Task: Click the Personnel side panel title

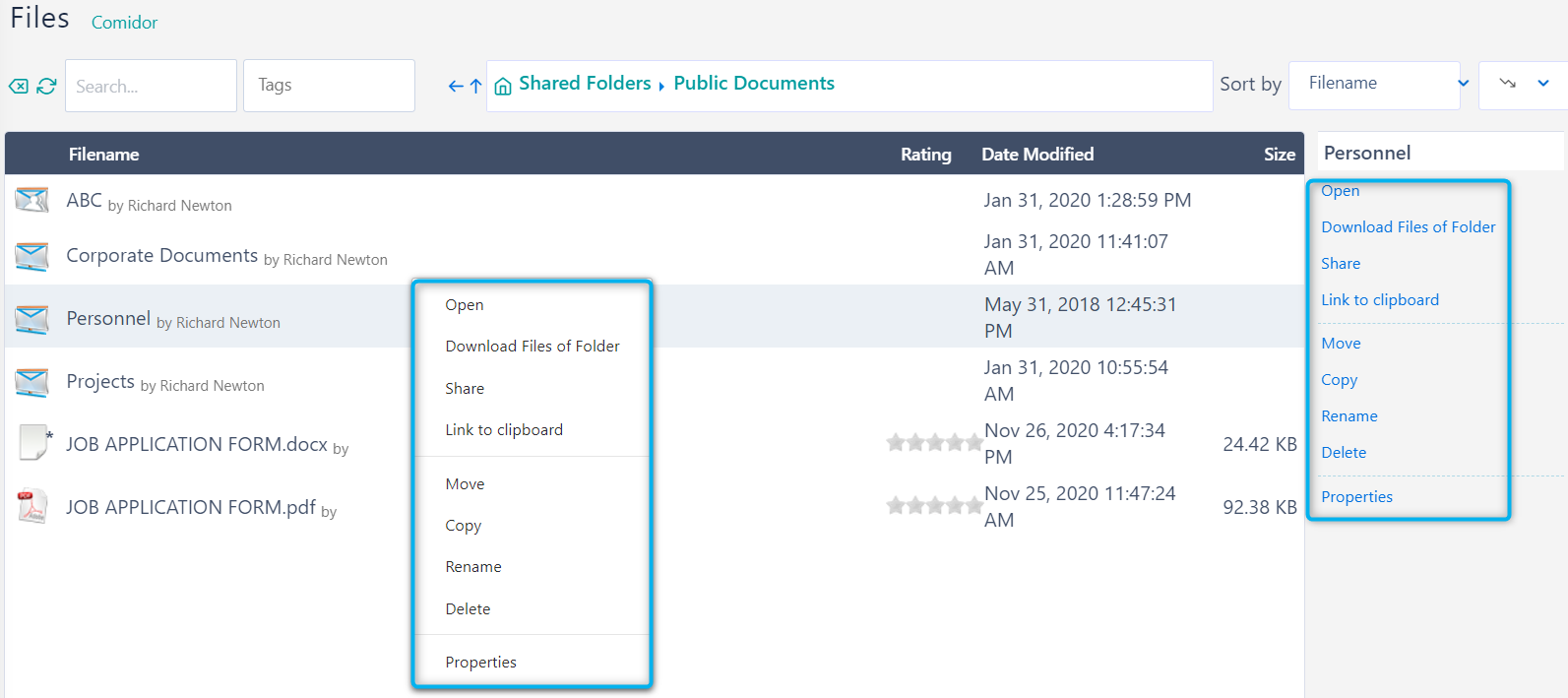Action: [1367, 154]
